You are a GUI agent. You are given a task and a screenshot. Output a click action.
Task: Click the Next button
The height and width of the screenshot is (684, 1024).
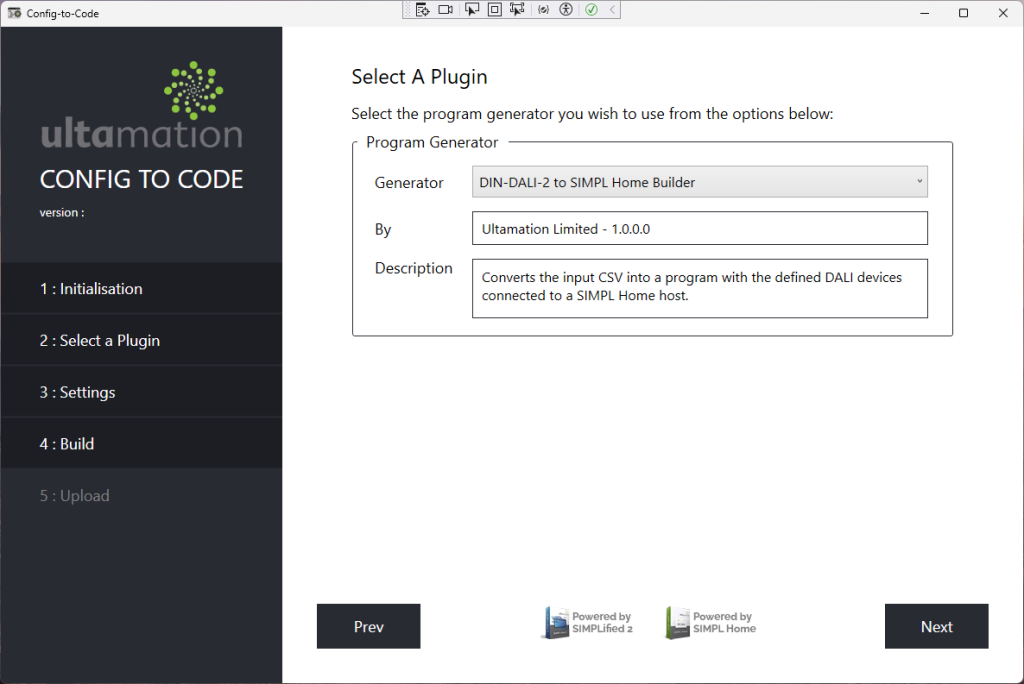tap(936, 627)
